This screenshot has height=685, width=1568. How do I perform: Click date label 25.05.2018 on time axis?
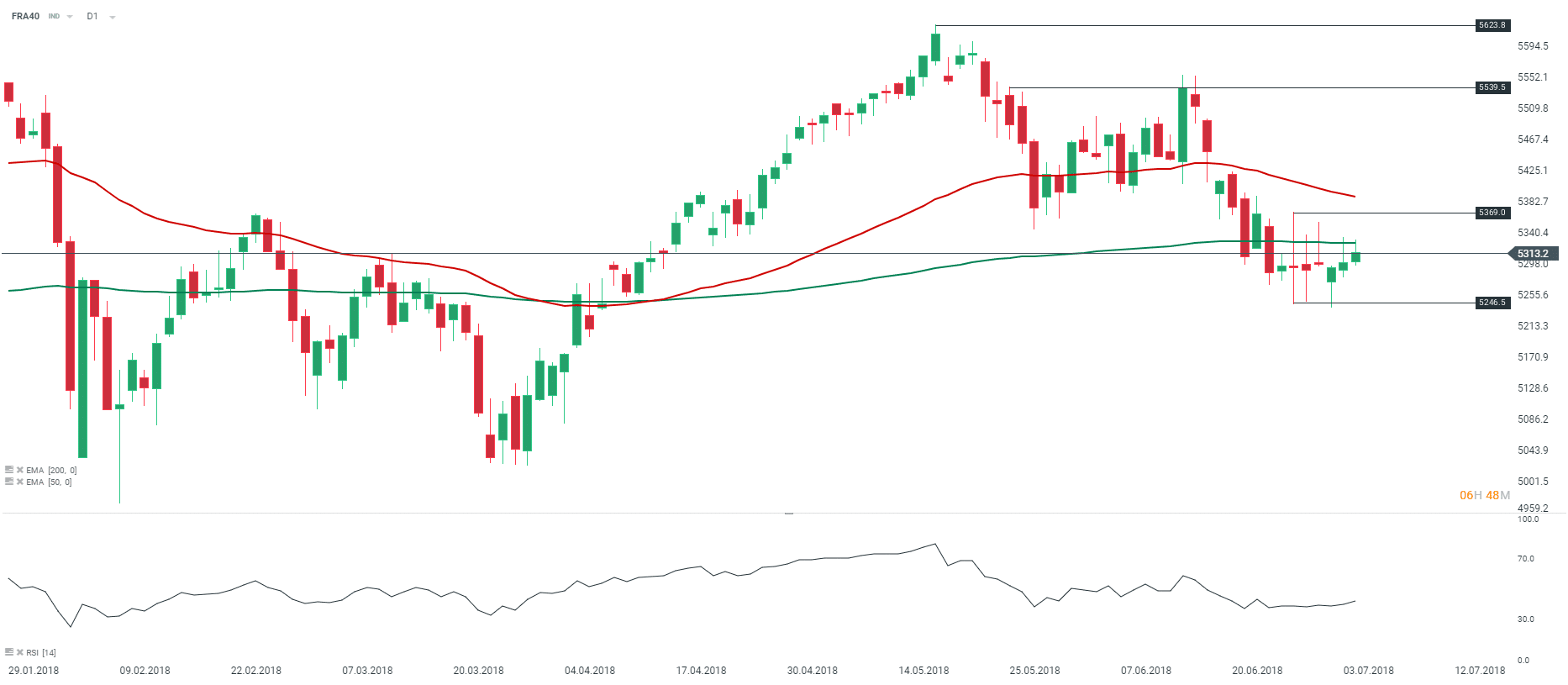tap(1034, 671)
